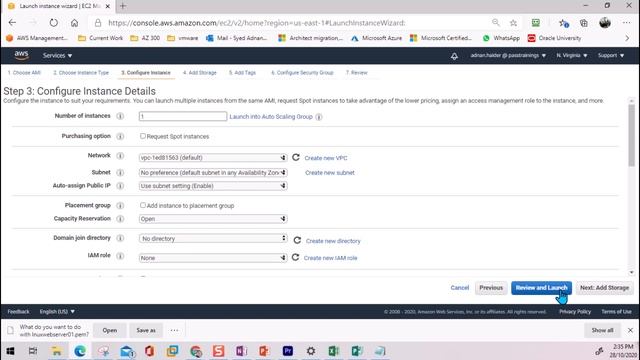Go to step 1 Choose AMI
Screen dimensions: 640x360
tap(24, 73)
